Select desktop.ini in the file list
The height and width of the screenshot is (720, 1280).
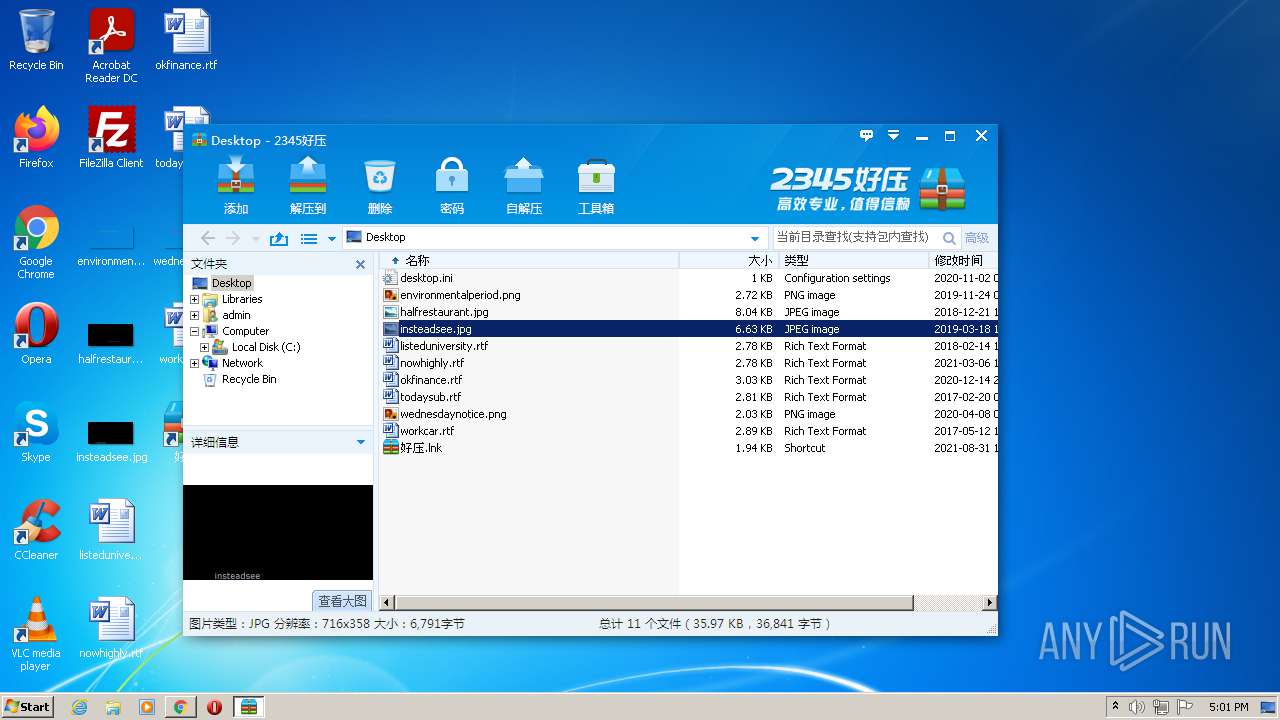click(690, 278)
